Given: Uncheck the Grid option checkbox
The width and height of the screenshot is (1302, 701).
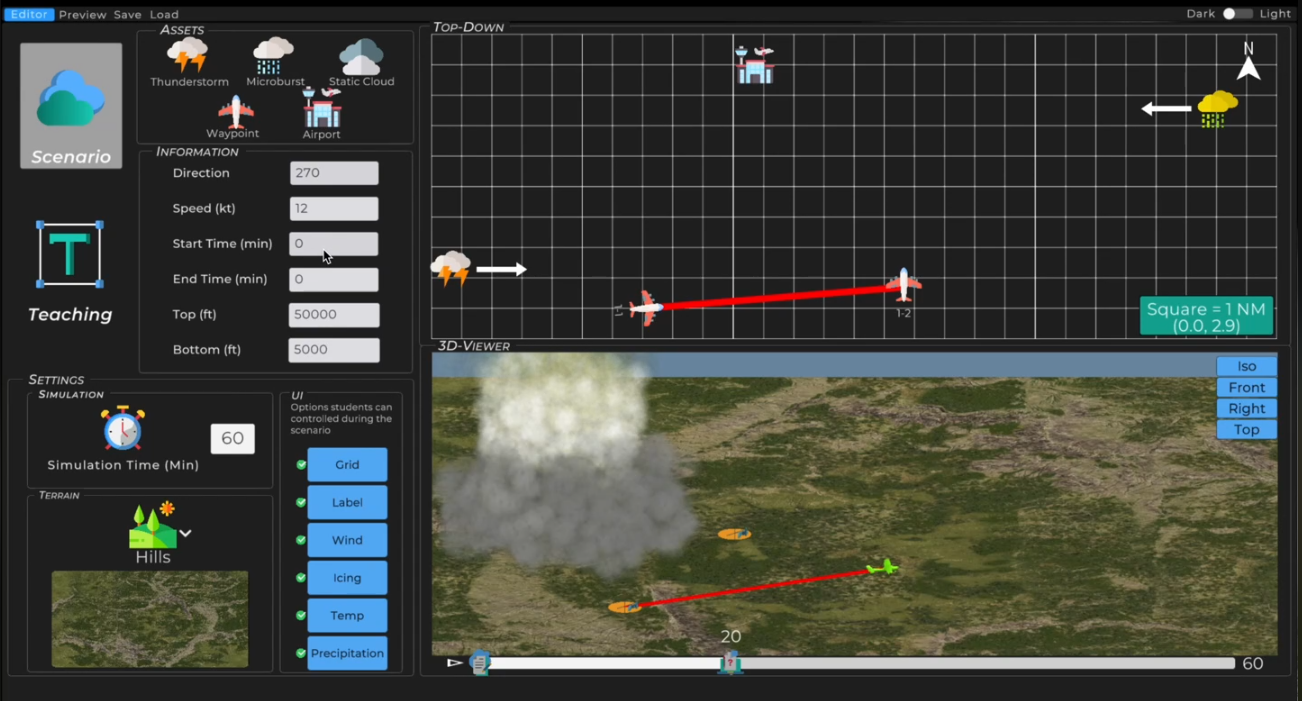Looking at the screenshot, I should (301, 465).
